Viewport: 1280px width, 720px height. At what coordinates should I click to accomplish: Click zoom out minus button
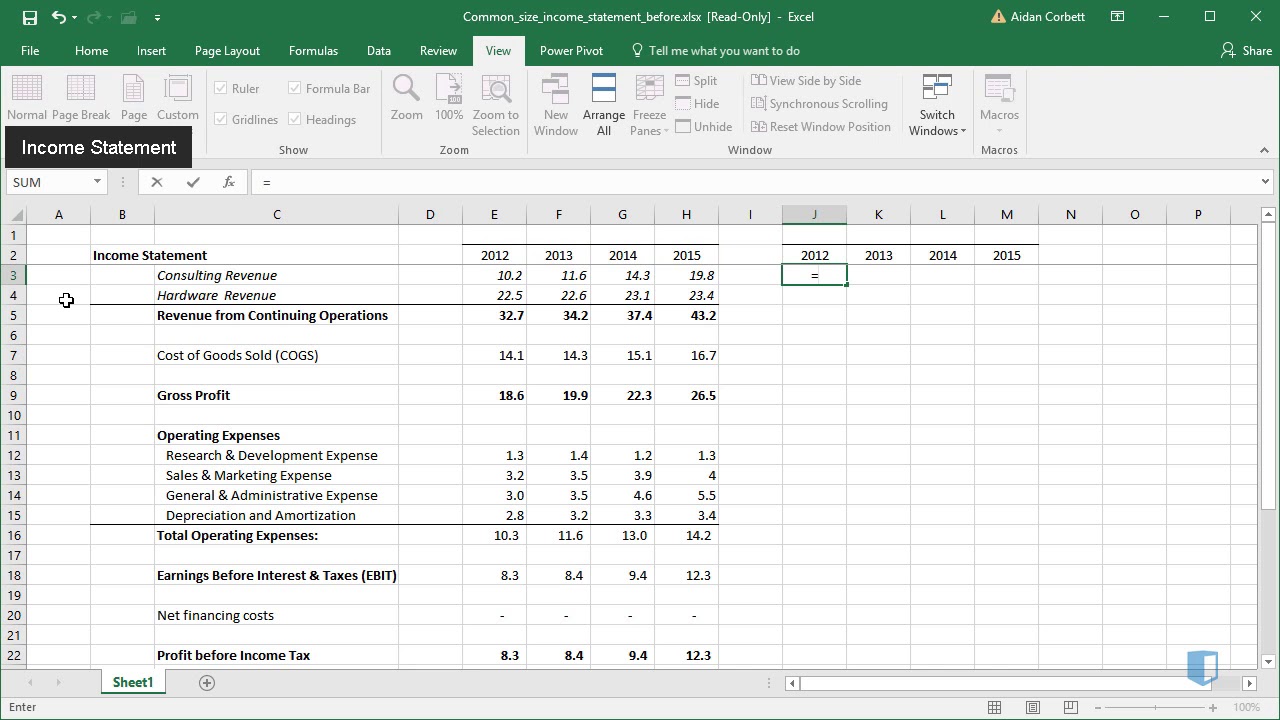1098,707
